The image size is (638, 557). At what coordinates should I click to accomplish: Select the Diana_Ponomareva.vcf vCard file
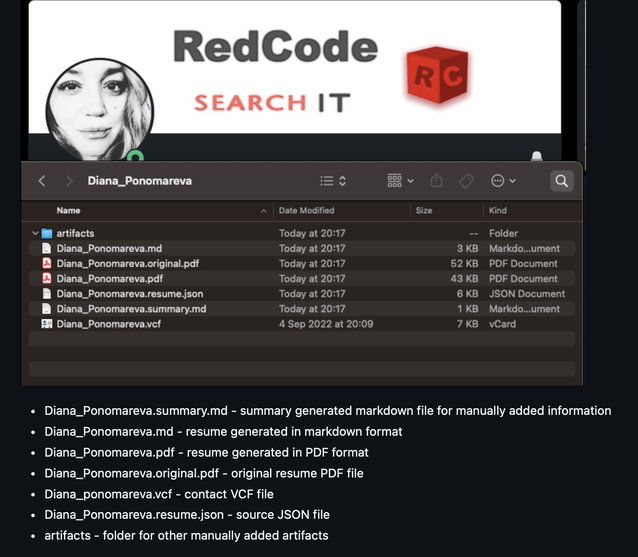pyautogui.click(x=302, y=324)
